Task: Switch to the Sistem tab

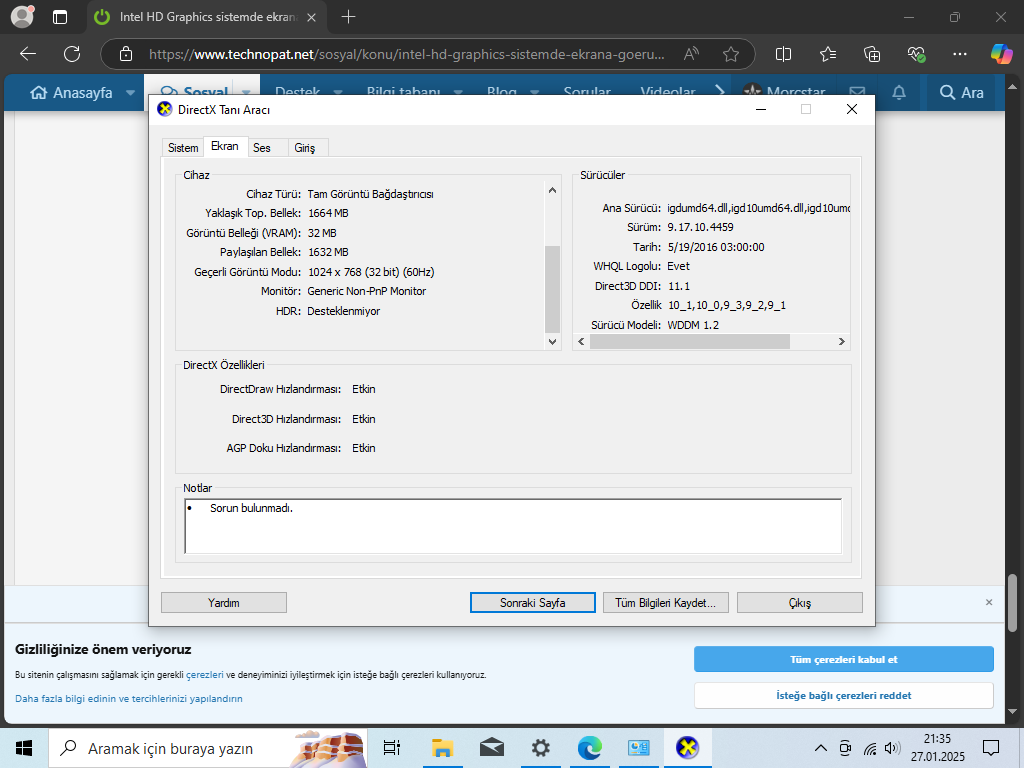Action: 183,148
